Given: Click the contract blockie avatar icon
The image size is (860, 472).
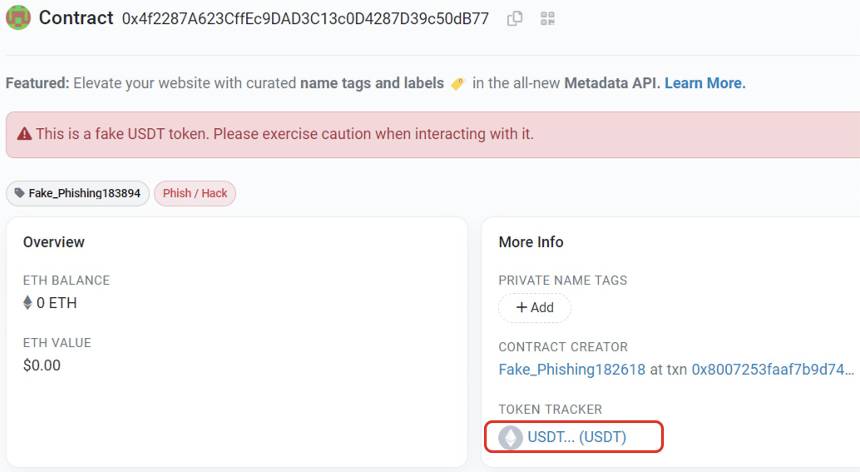Looking at the screenshot, I should pyautogui.click(x=18, y=18).
